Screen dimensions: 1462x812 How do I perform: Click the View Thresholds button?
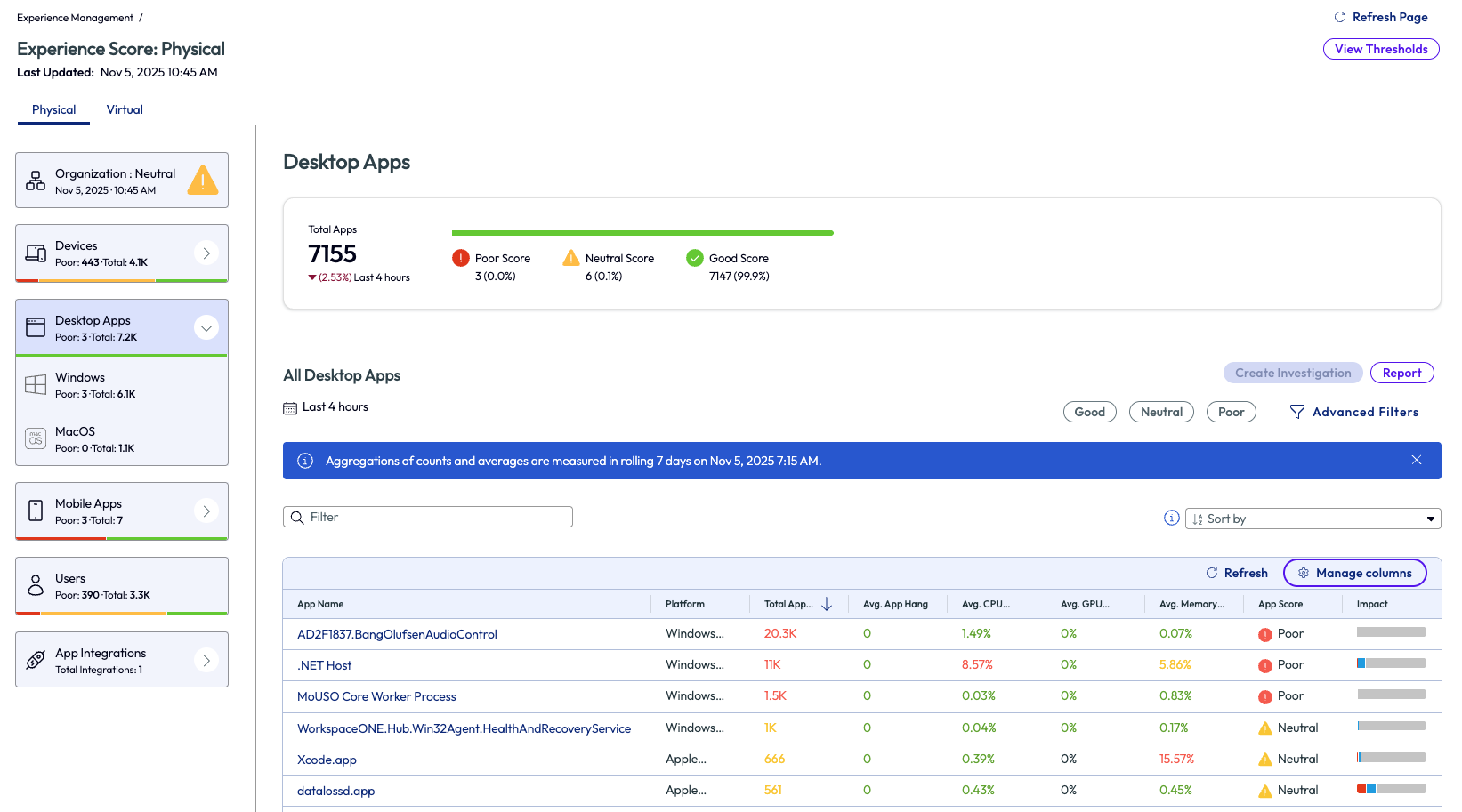click(1380, 50)
